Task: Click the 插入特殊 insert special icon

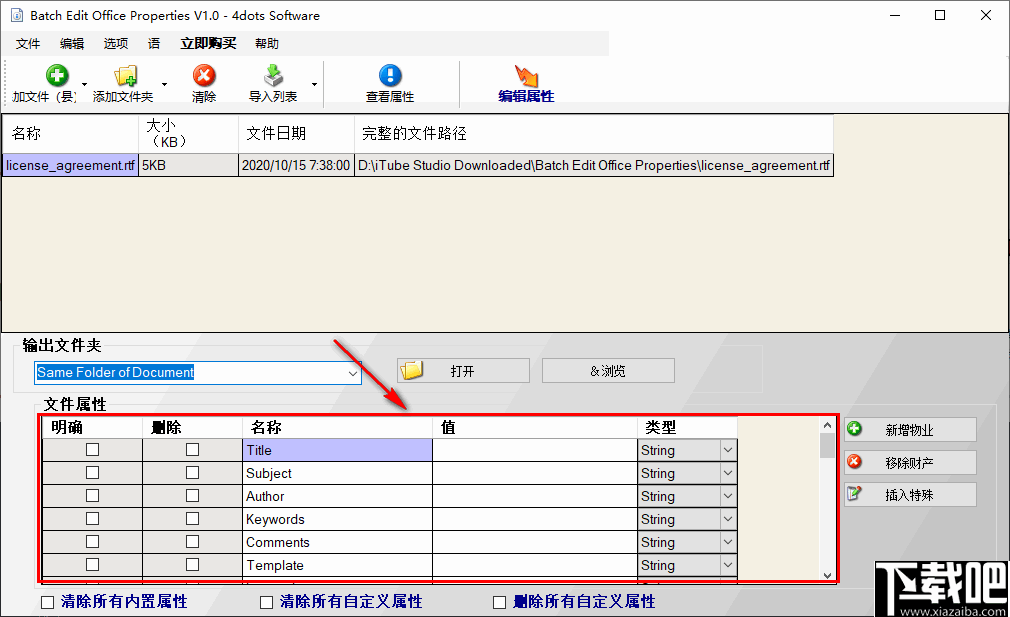Action: coord(855,493)
